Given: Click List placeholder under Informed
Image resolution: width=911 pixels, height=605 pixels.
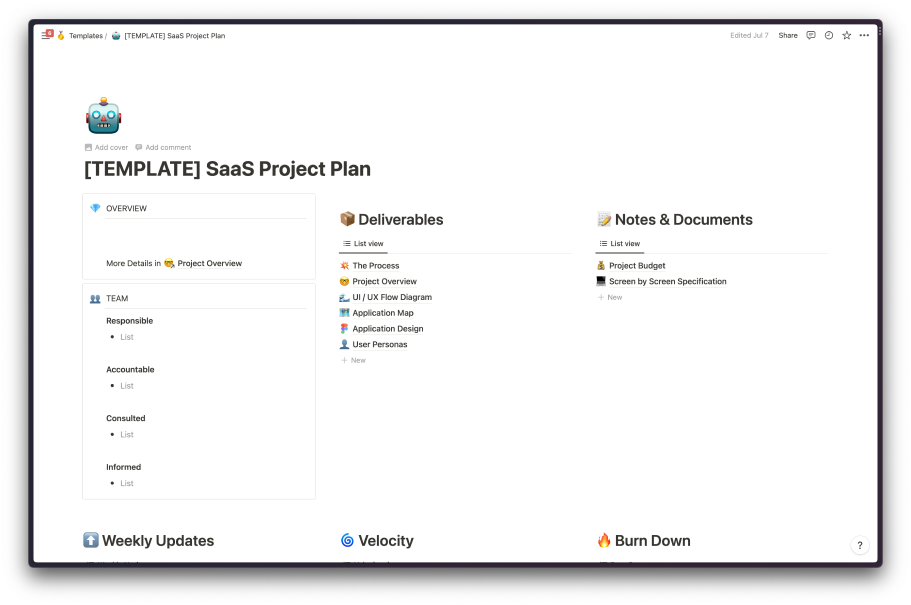Looking at the screenshot, I should [x=127, y=484].
